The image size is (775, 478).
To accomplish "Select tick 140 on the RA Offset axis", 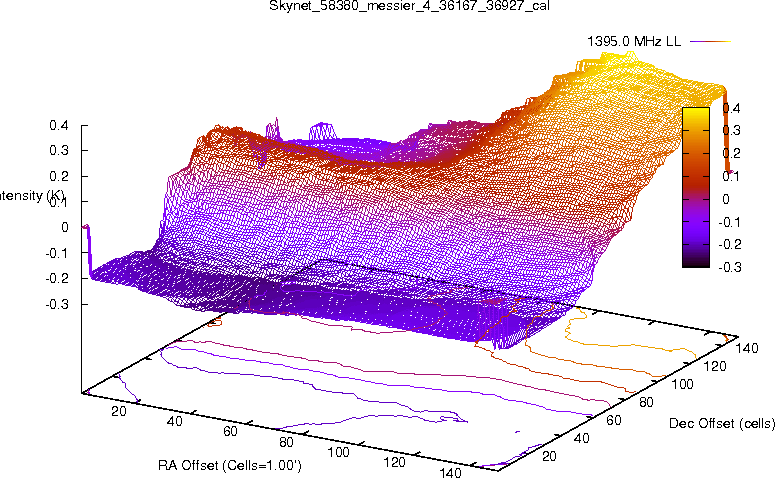I will tap(450, 473).
